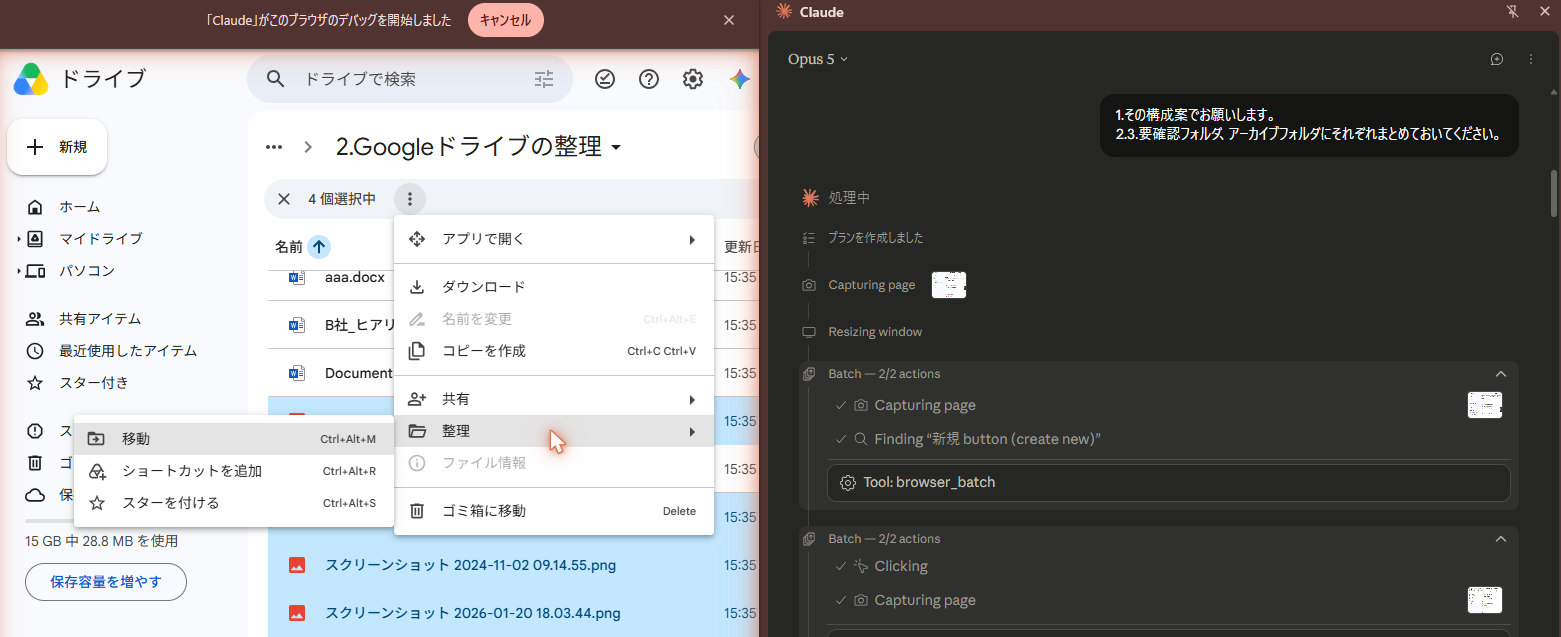Select スターを付ける in the submenu
Screen dimensions: 1561x637
[x=234, y=503]
